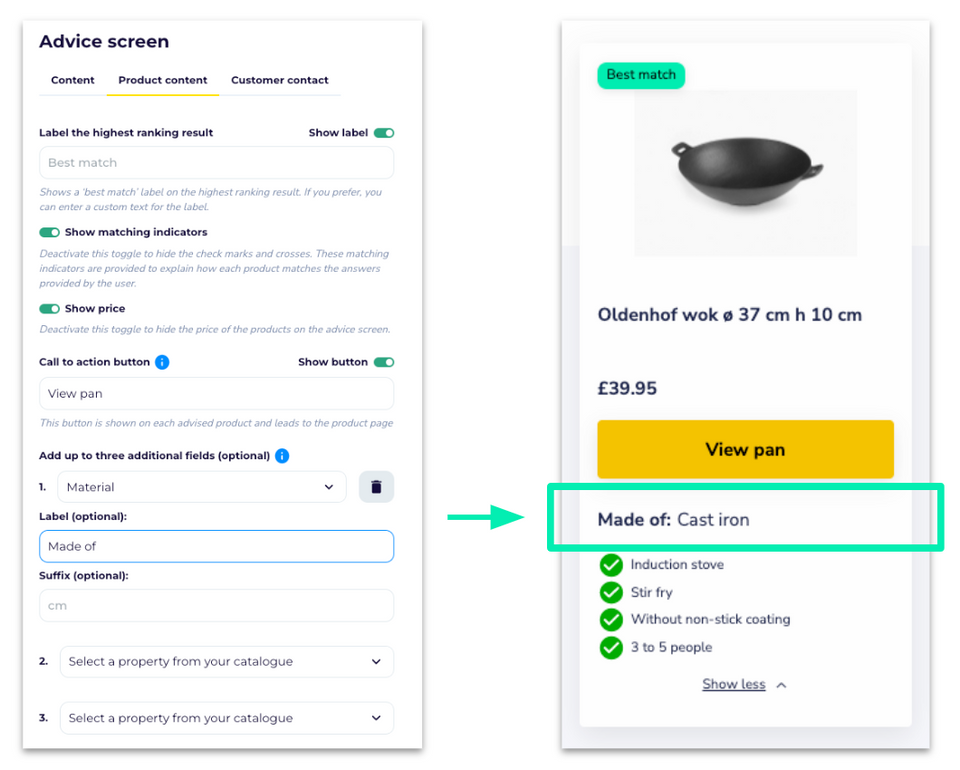Toggle the Show price switch
960x770 pixels.
click(50, 309)
